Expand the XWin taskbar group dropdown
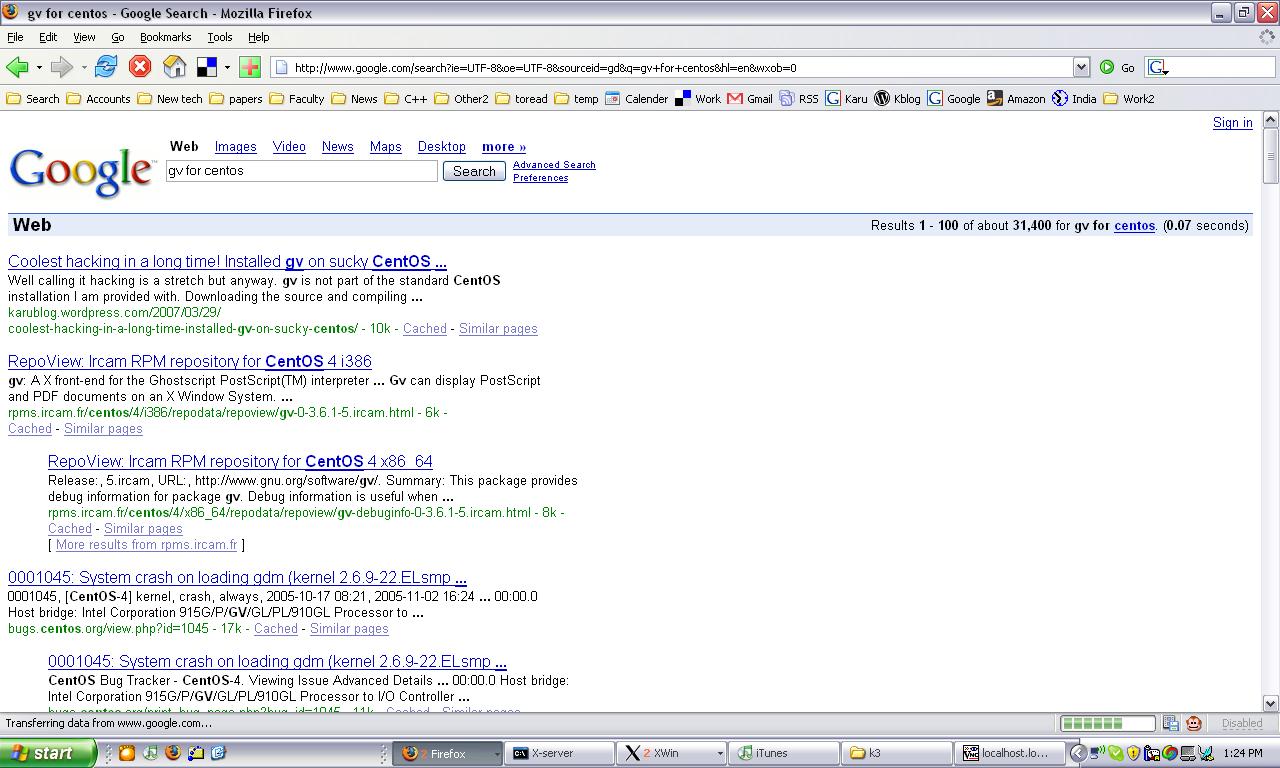Image resolution: width=1280 pixels, height=768 pixels. 719,753
